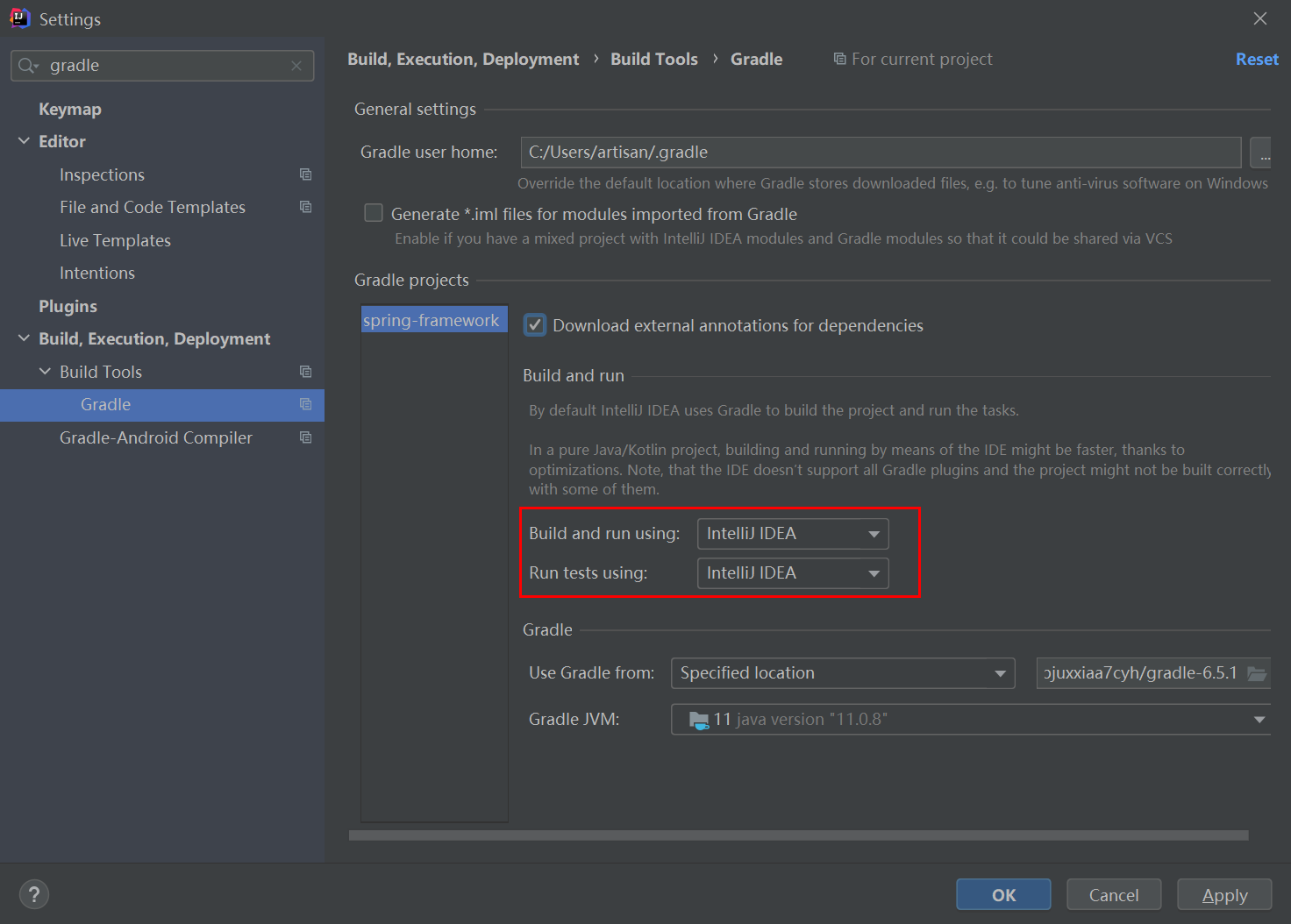1291x924 pixels.
Task: Click Build, Execution, Deployment tree label
Action: point(154,338)
